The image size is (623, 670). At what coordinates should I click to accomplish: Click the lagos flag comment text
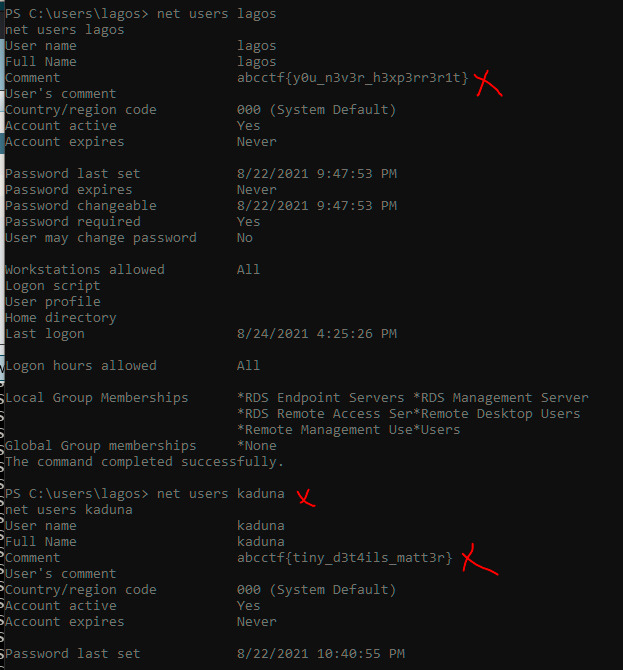pyautogui.click(x=353, y=78)
